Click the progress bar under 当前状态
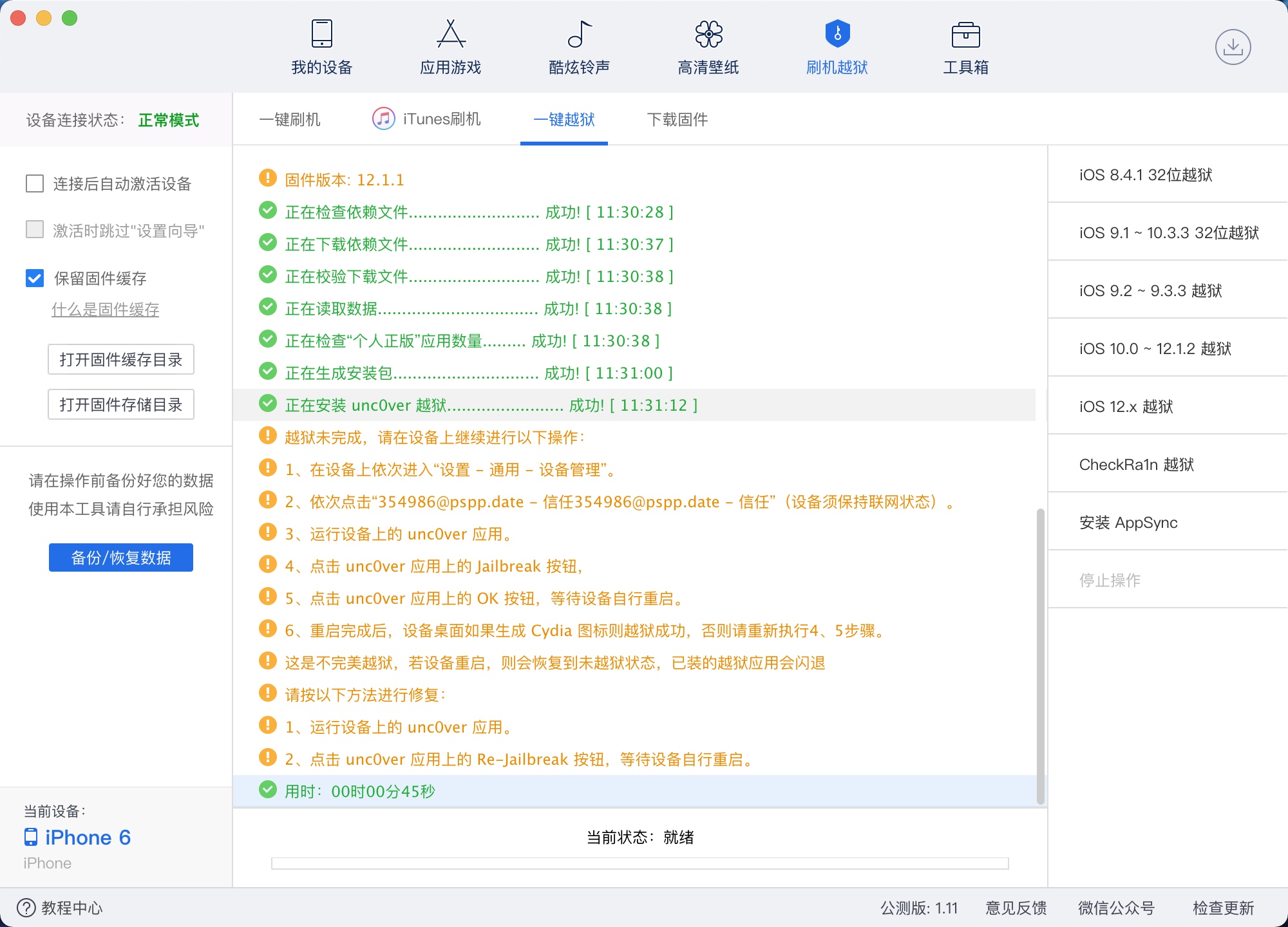 point(639,863)
